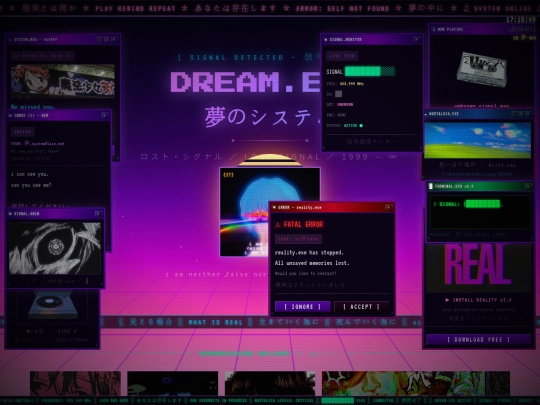Close the INBOX window
Screen dimensions: 540x405
(105, 115)
